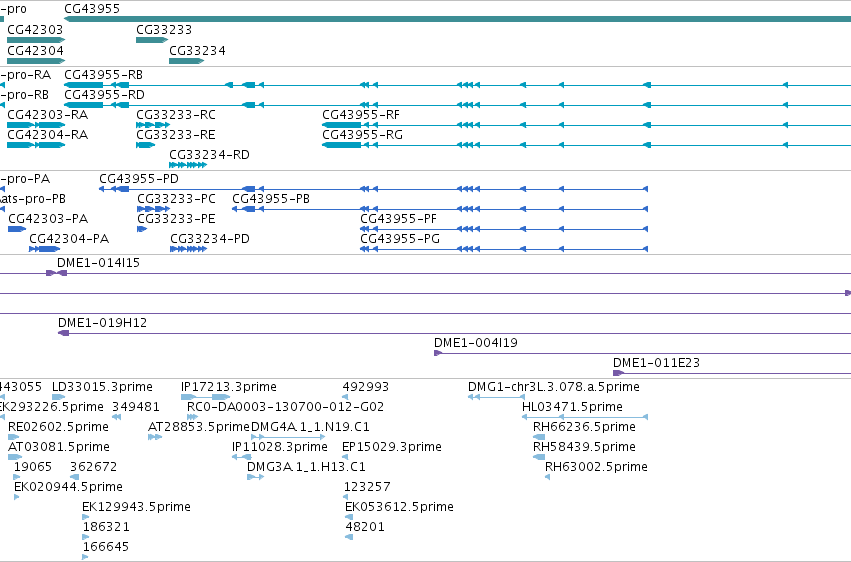Select the CG33234 gene glyph

pos(187,61)
